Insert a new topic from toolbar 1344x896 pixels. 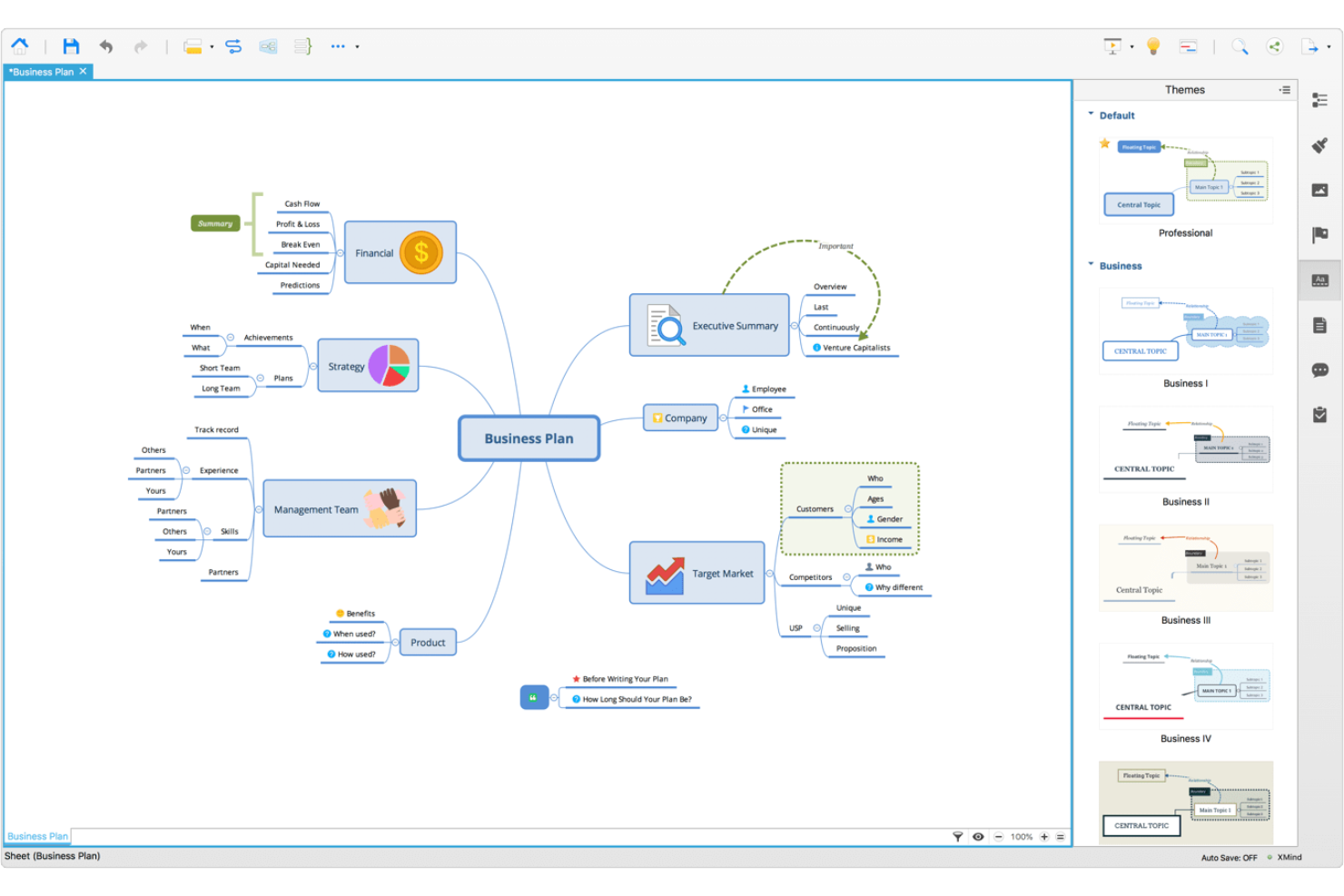tap(193, 46)
